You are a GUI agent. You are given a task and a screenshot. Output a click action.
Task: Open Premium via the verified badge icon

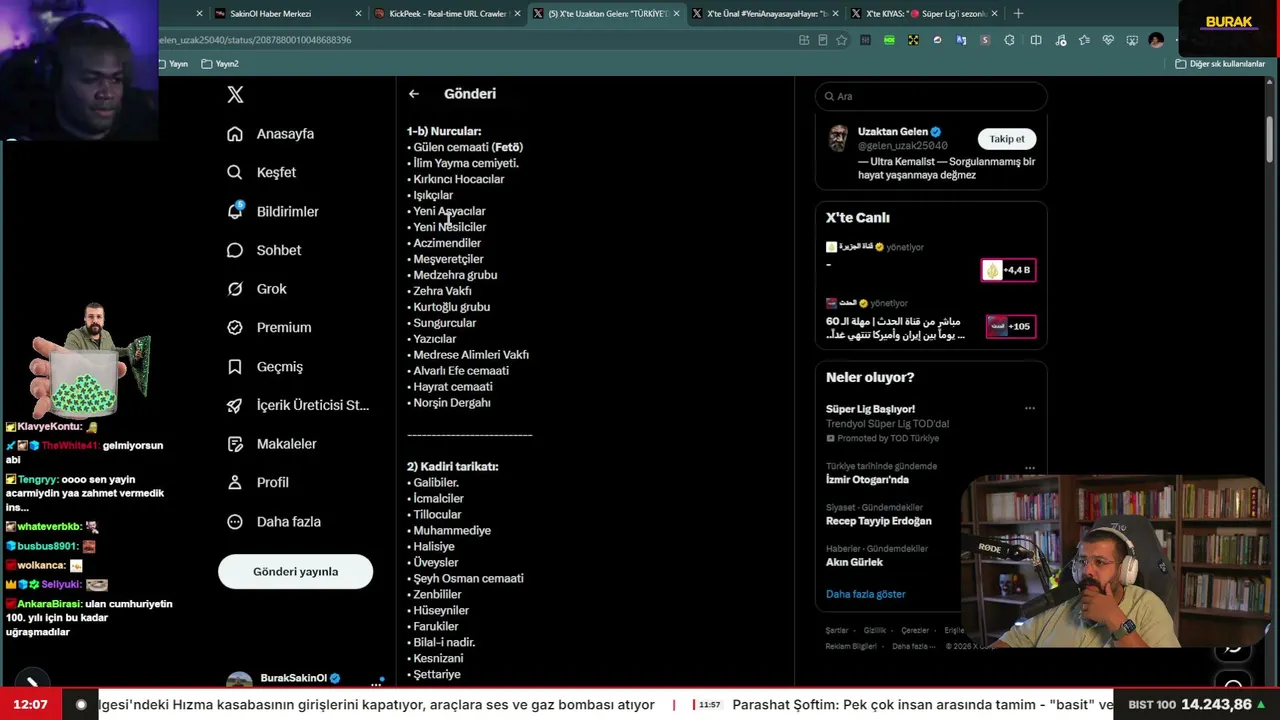(x=235, y=327)
